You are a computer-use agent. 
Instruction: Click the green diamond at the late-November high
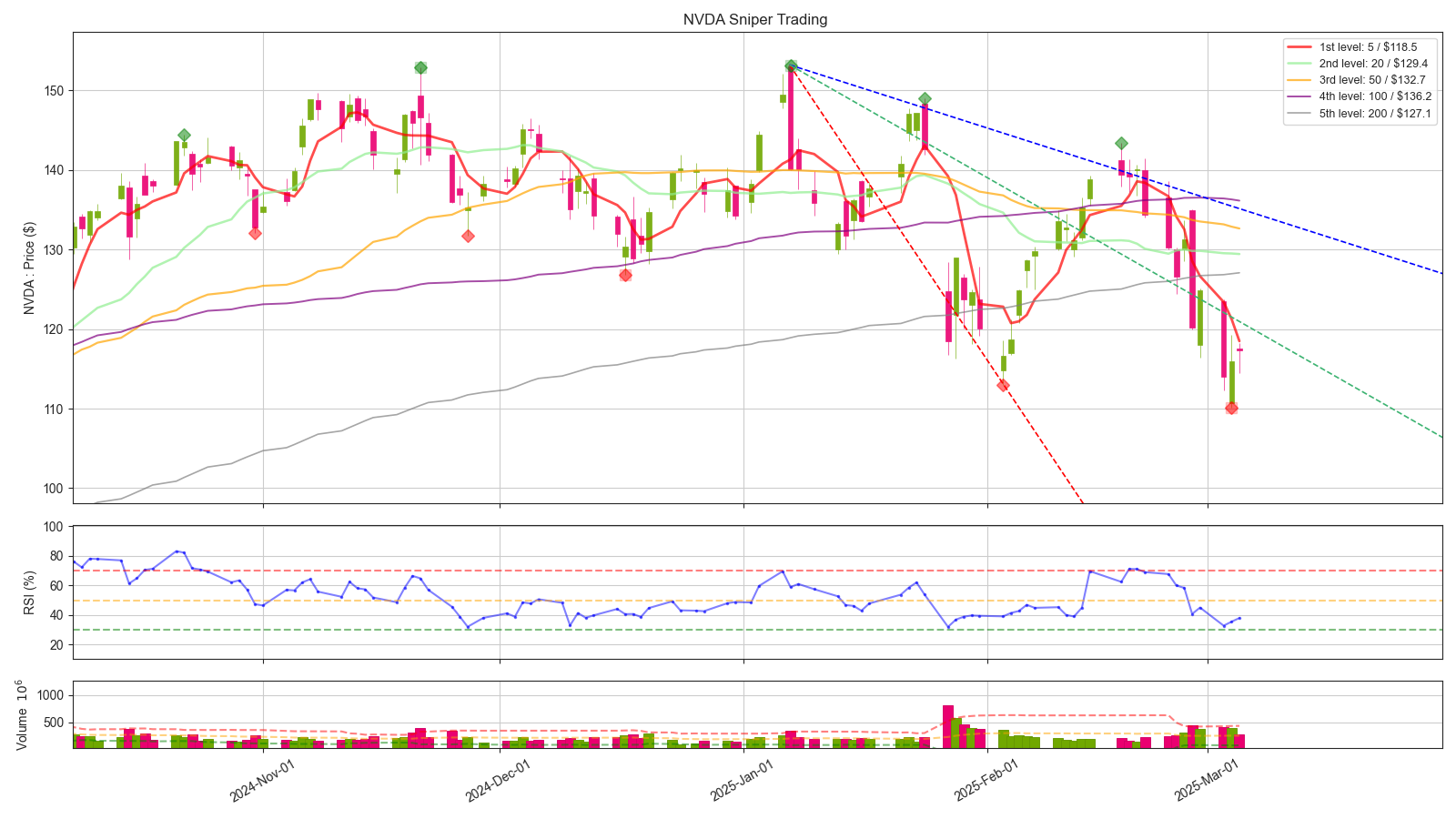pos(420,67)
